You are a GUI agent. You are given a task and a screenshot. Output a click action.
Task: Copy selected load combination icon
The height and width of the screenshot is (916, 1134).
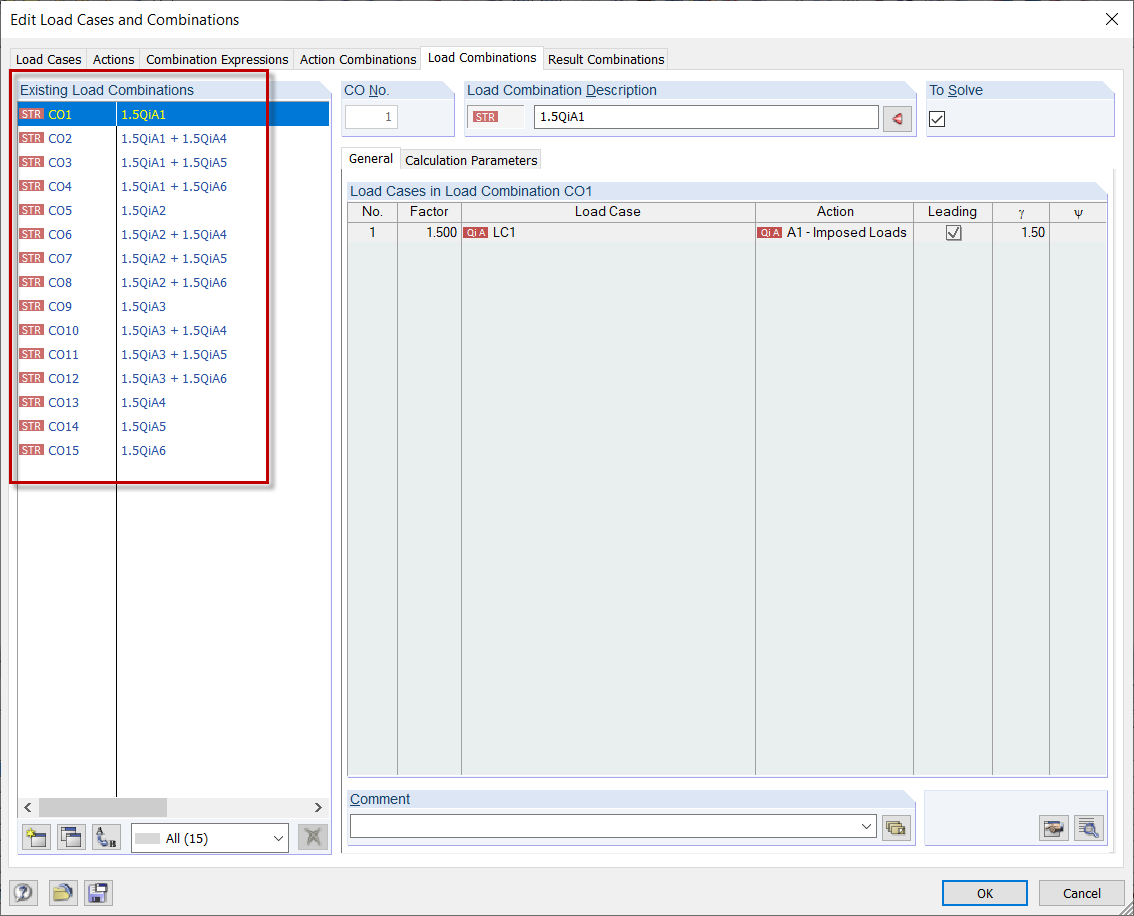pyautogui.click(x=71, y=838)
